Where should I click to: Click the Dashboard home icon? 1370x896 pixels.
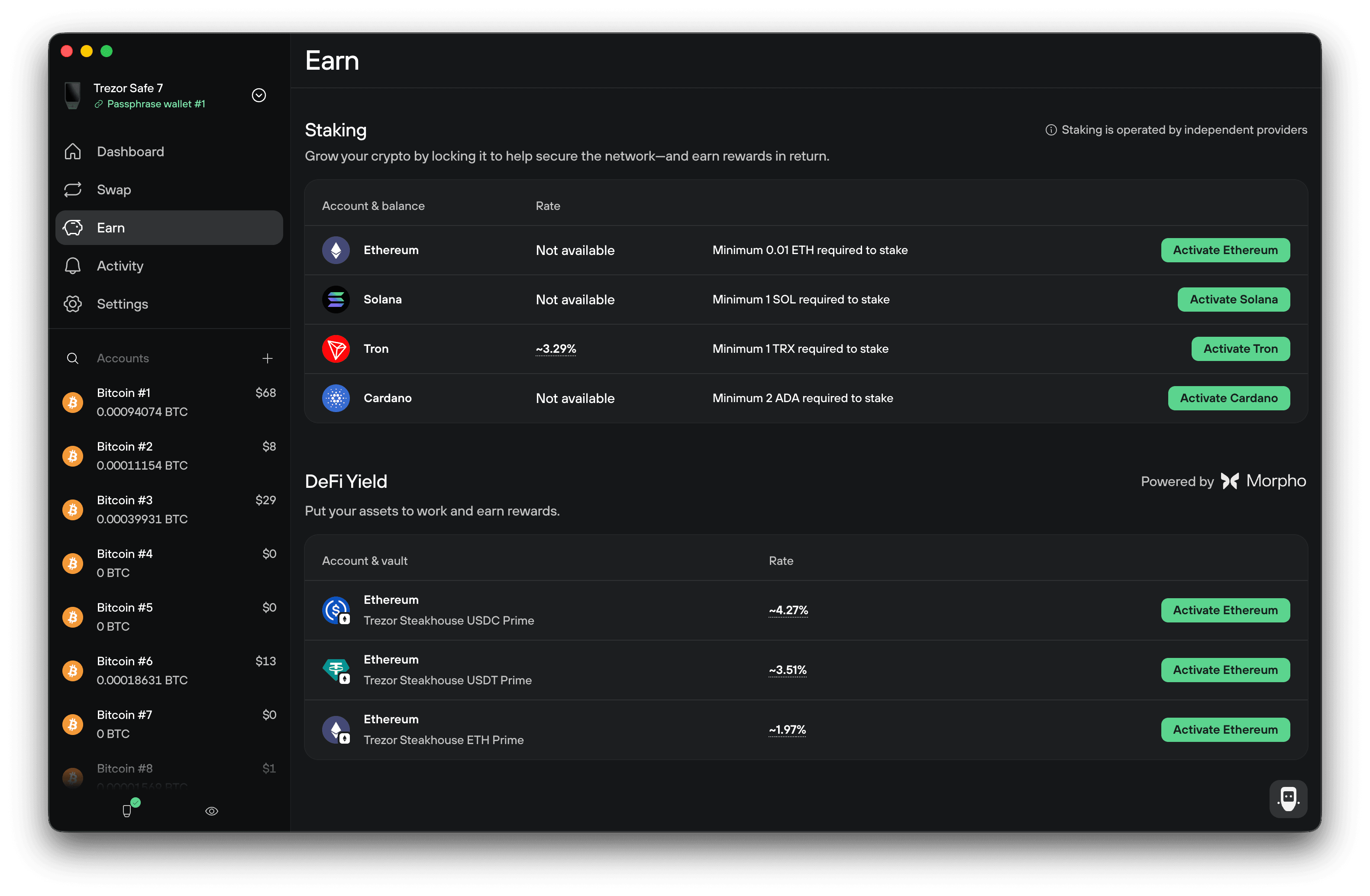pos(73,151)
